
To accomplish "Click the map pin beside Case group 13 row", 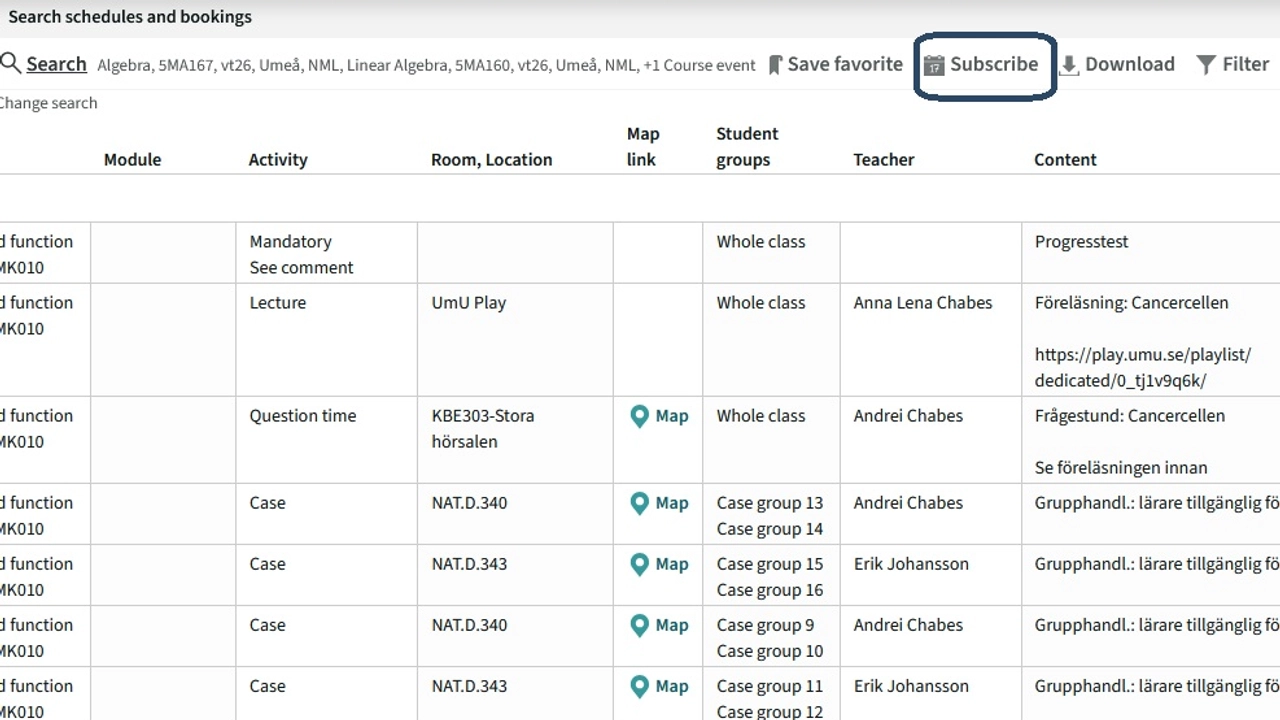I will click(x=640, y=503).
